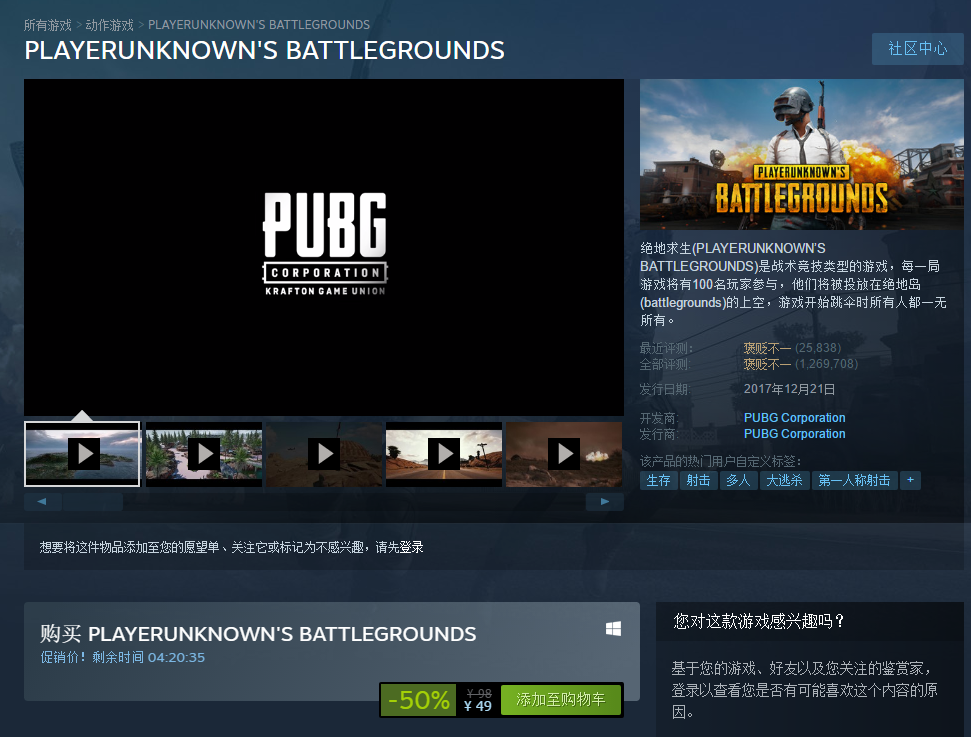Open the 动作游戏 breadcrumb link

110,25
